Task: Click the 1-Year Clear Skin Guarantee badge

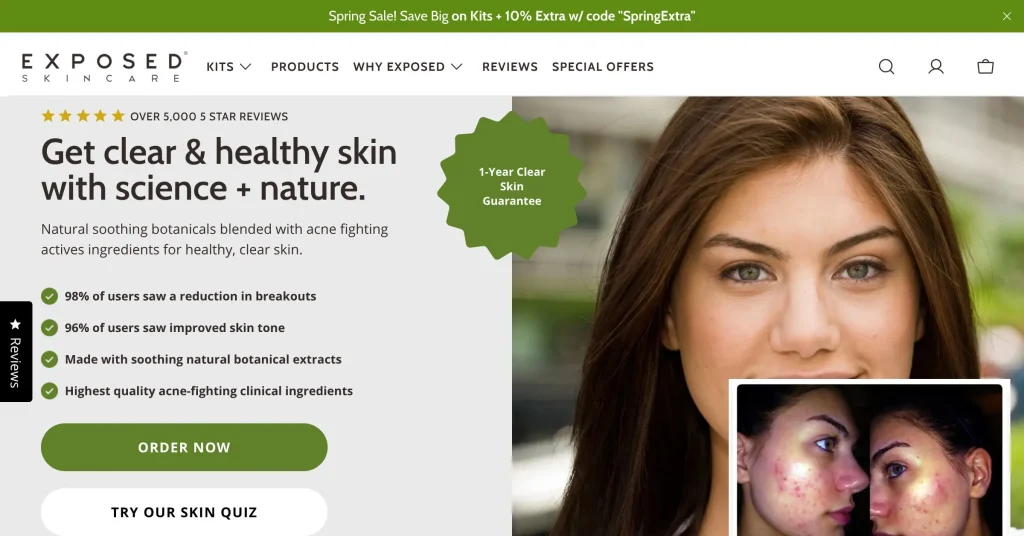Action: (511, 186)
